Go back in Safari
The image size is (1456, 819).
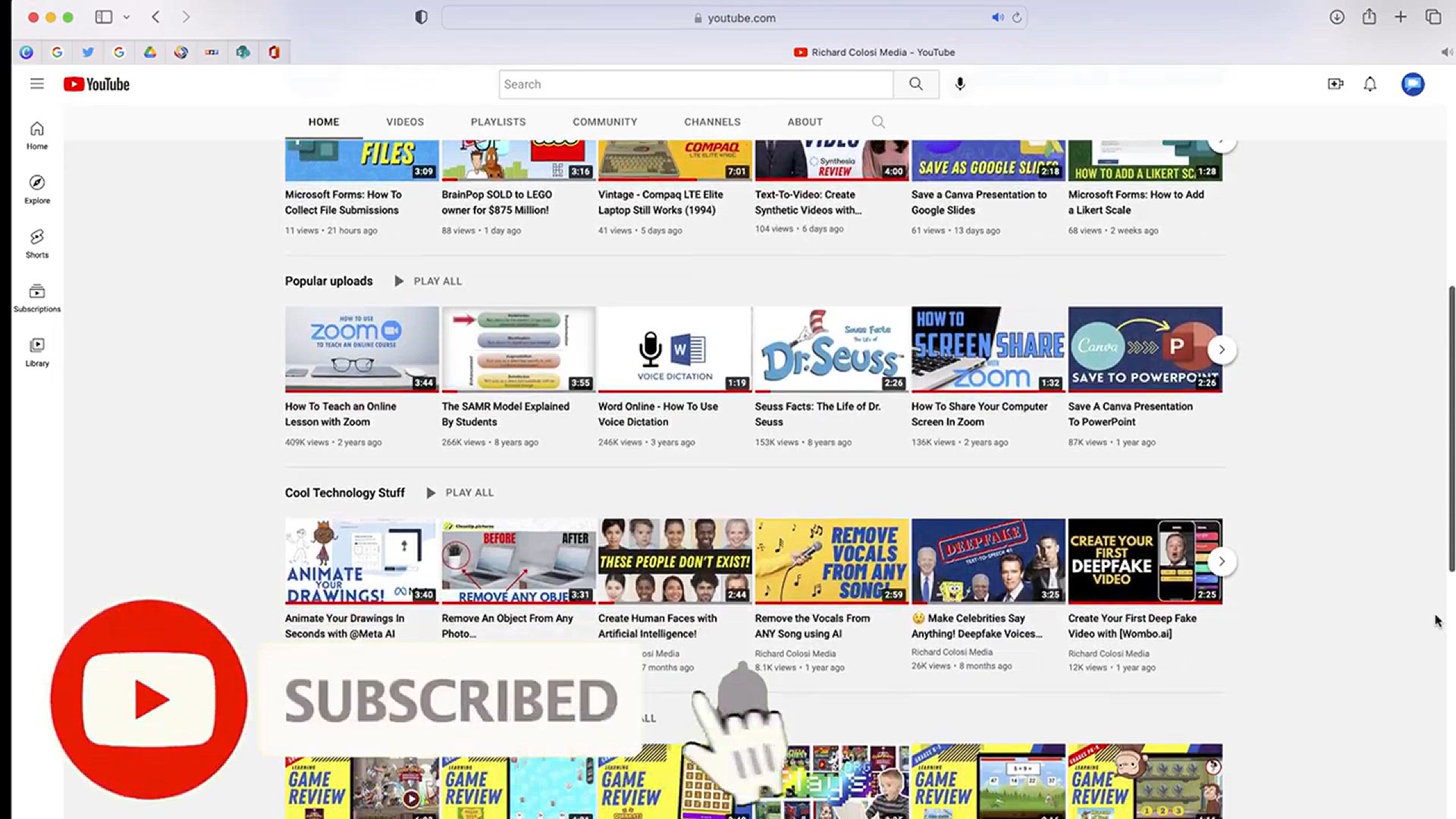155,17
